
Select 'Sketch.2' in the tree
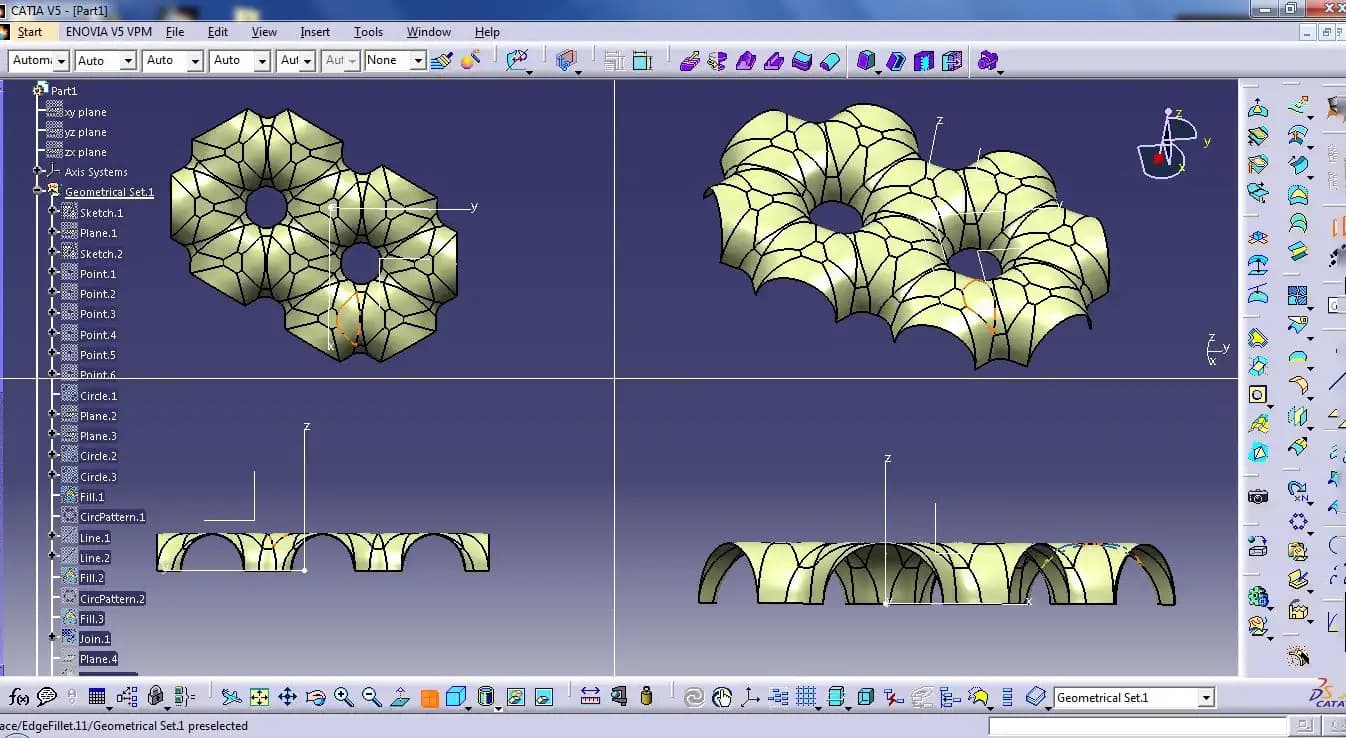(101, 254)
